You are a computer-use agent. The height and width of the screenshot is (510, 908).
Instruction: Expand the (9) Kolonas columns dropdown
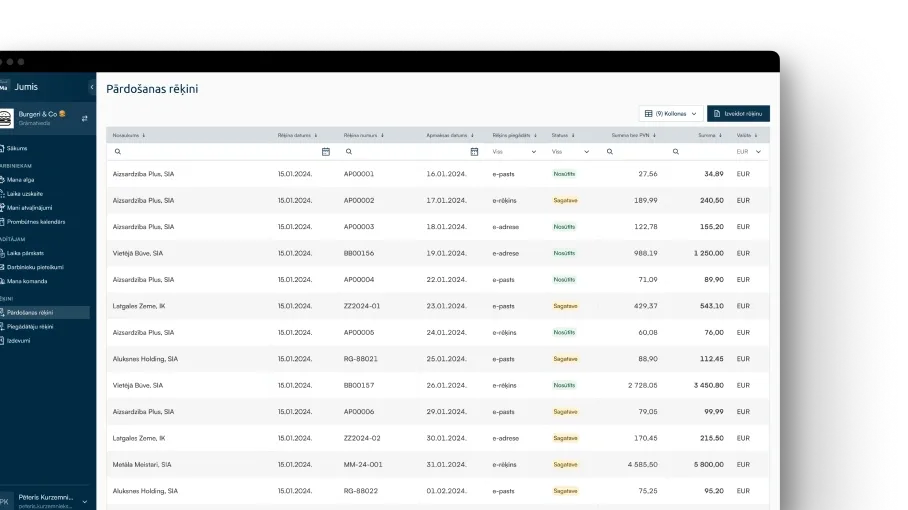(x=671, y=114)
